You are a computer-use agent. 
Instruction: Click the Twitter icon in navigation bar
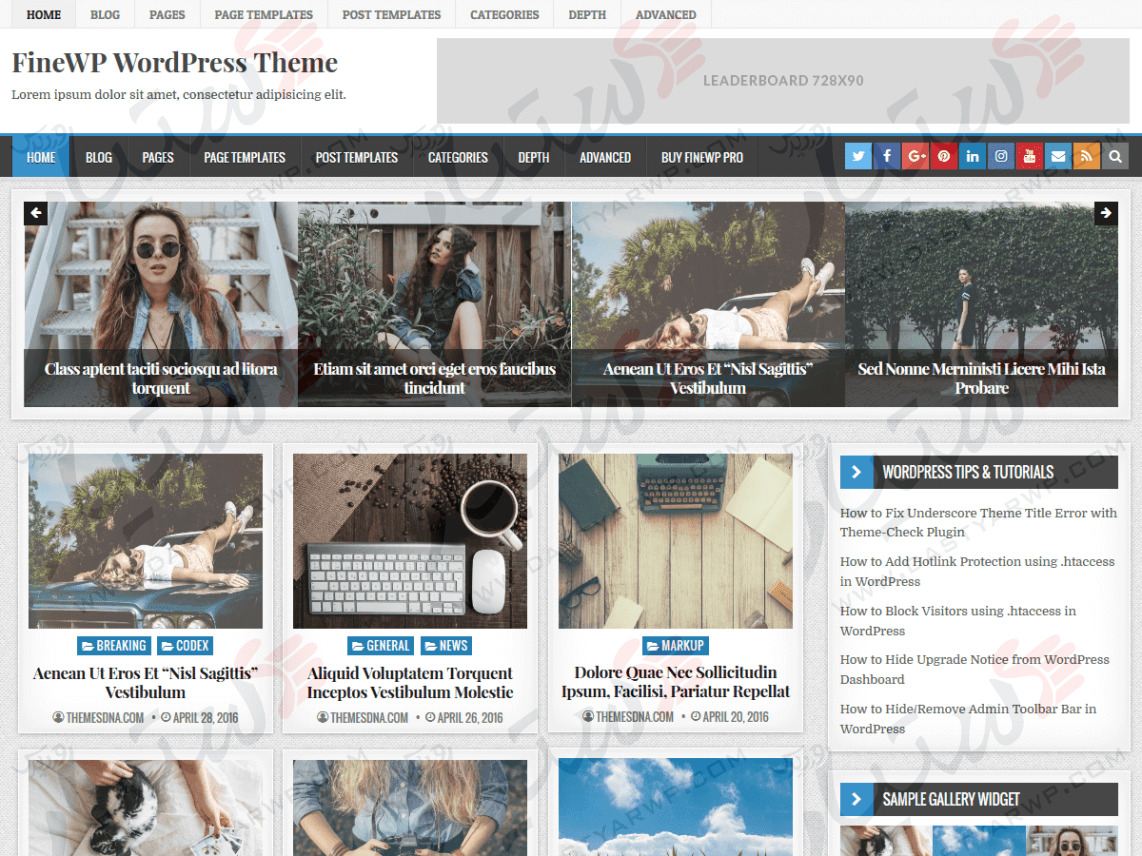[858, 156]
